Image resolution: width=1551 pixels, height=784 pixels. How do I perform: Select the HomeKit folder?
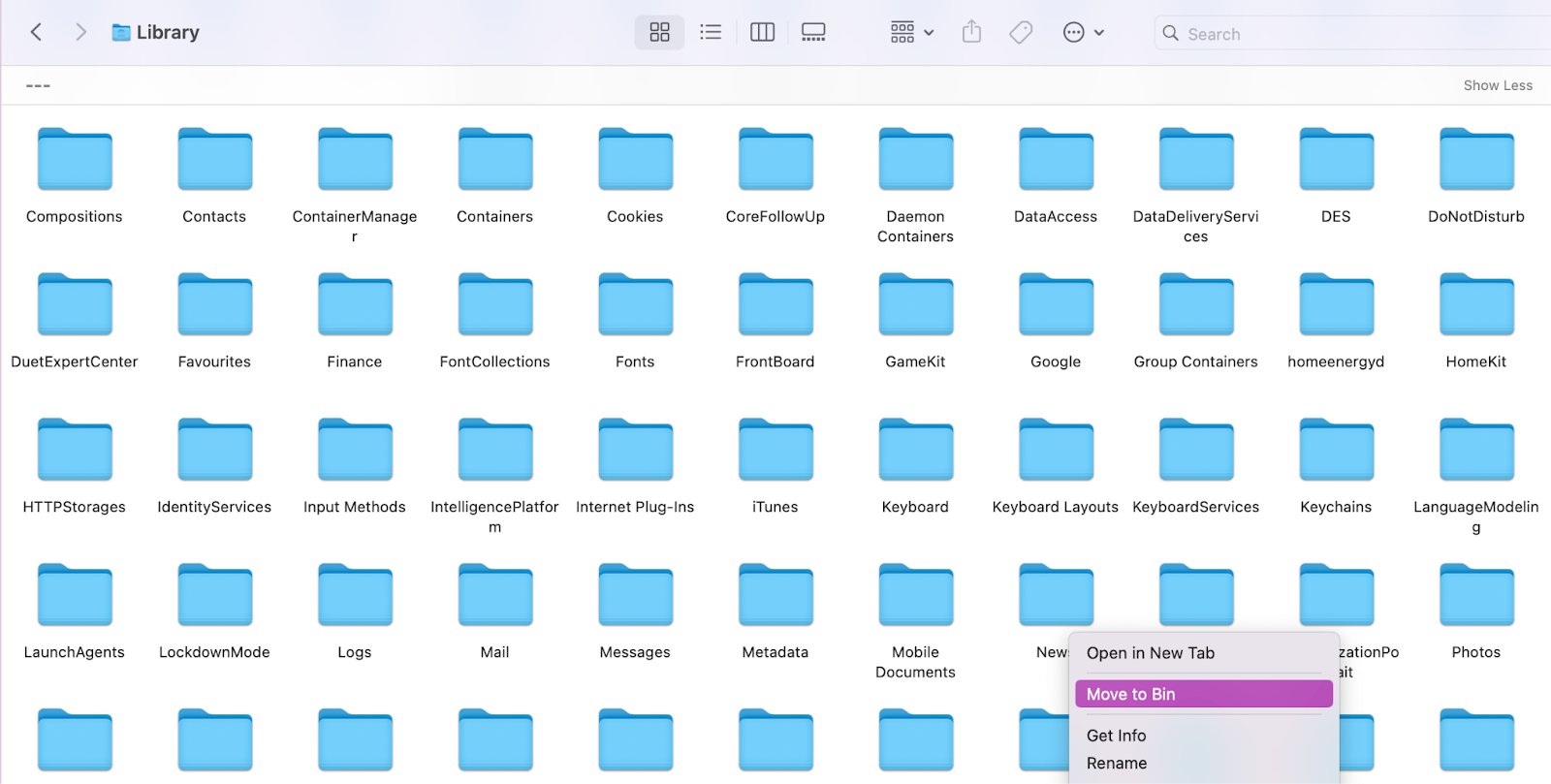pos(1476,305)
